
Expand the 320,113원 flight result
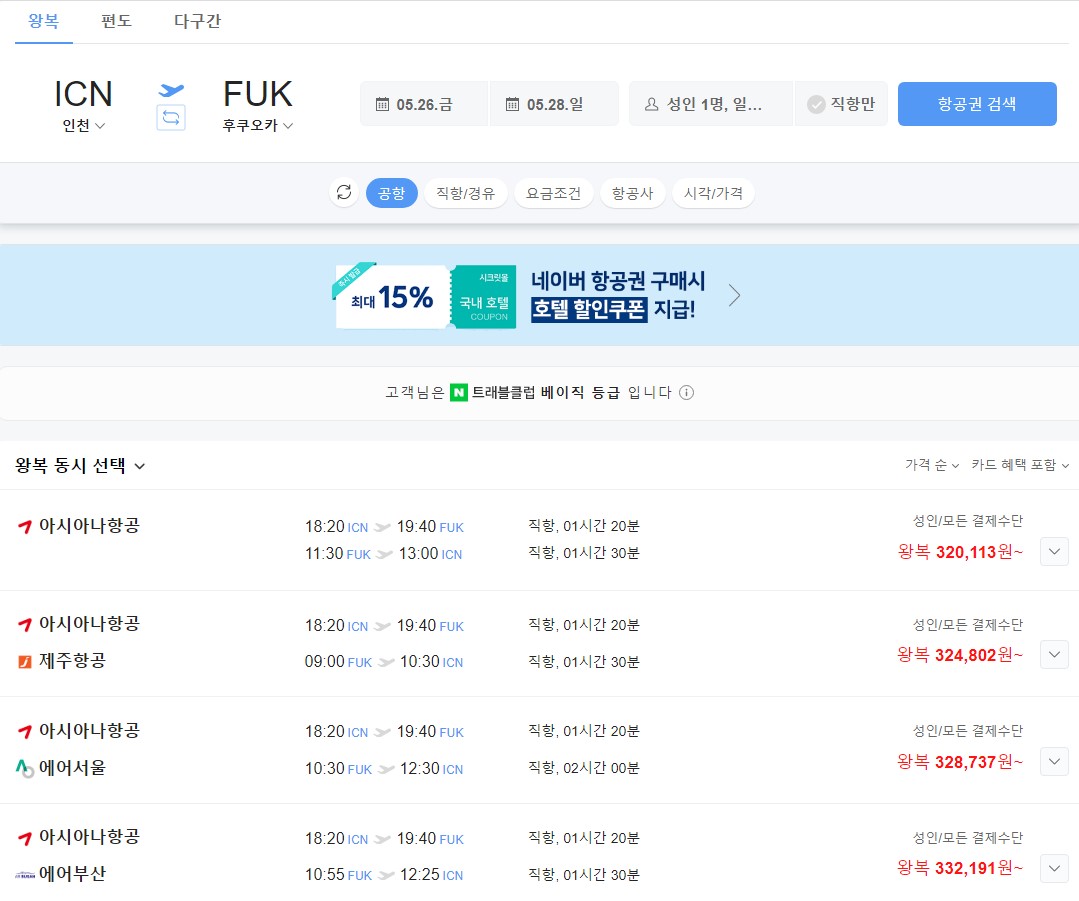(1054, 551)
